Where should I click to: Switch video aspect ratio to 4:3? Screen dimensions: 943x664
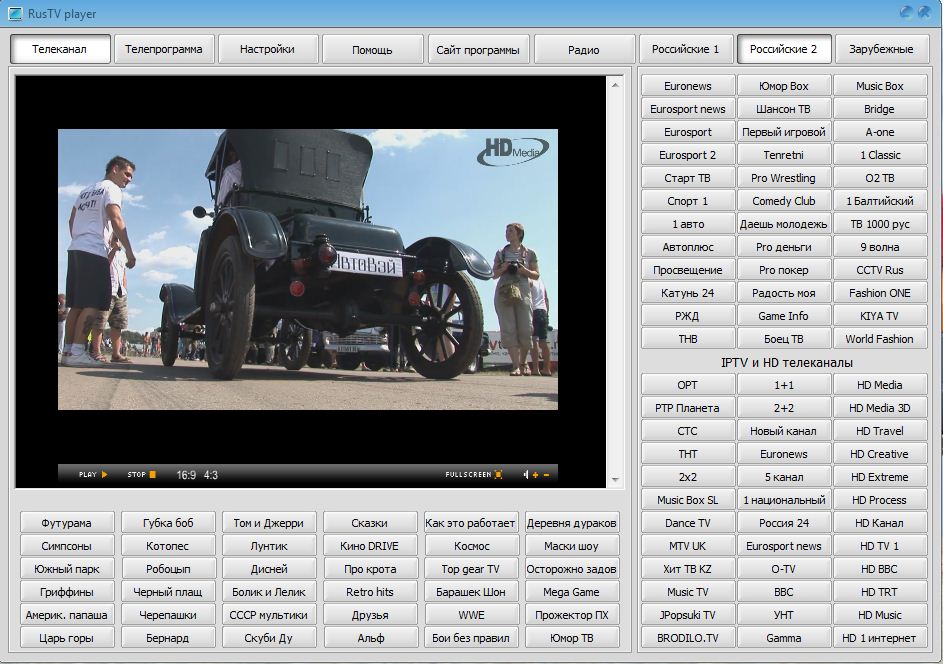pyautogui.click(x=211, y=475)
